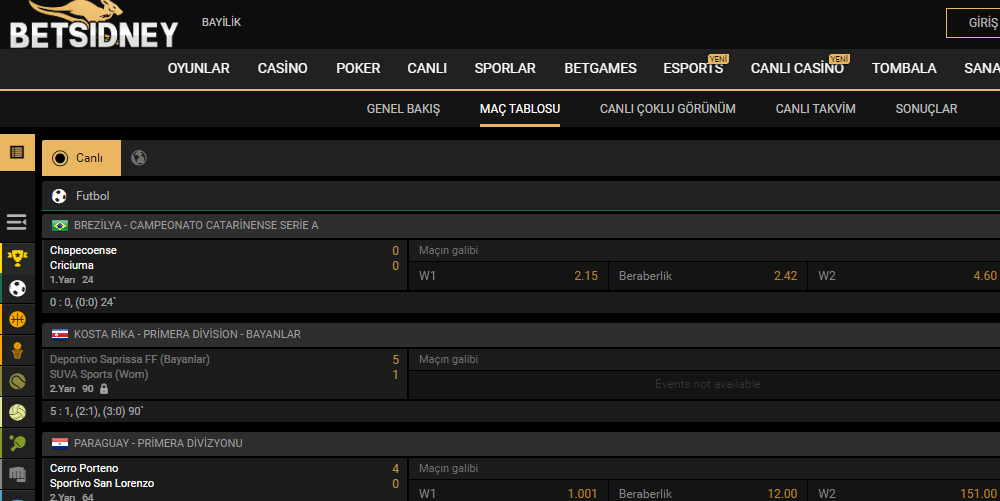Open Chapecoense vs Criciuma match
Screen dimensions: 1000x501
pyautogui.click(x=224, y=265)
